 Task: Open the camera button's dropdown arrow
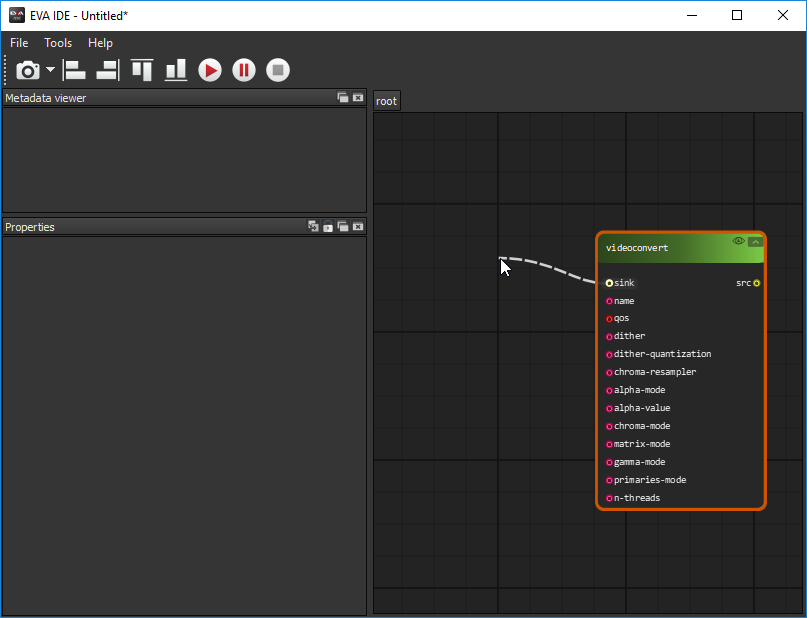pyautogui.click(x=50, y=70)
